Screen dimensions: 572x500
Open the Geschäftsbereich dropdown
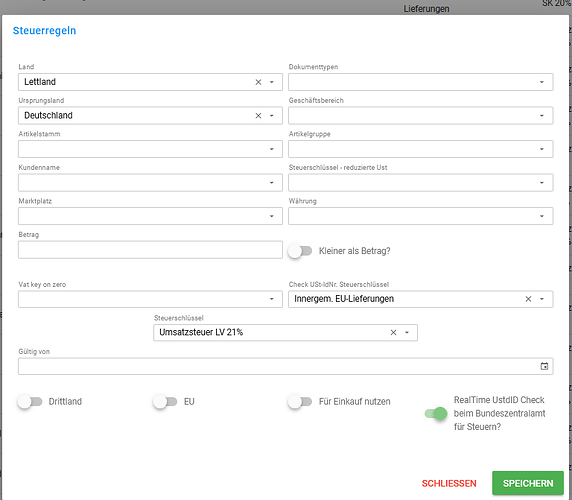point(542,116)
